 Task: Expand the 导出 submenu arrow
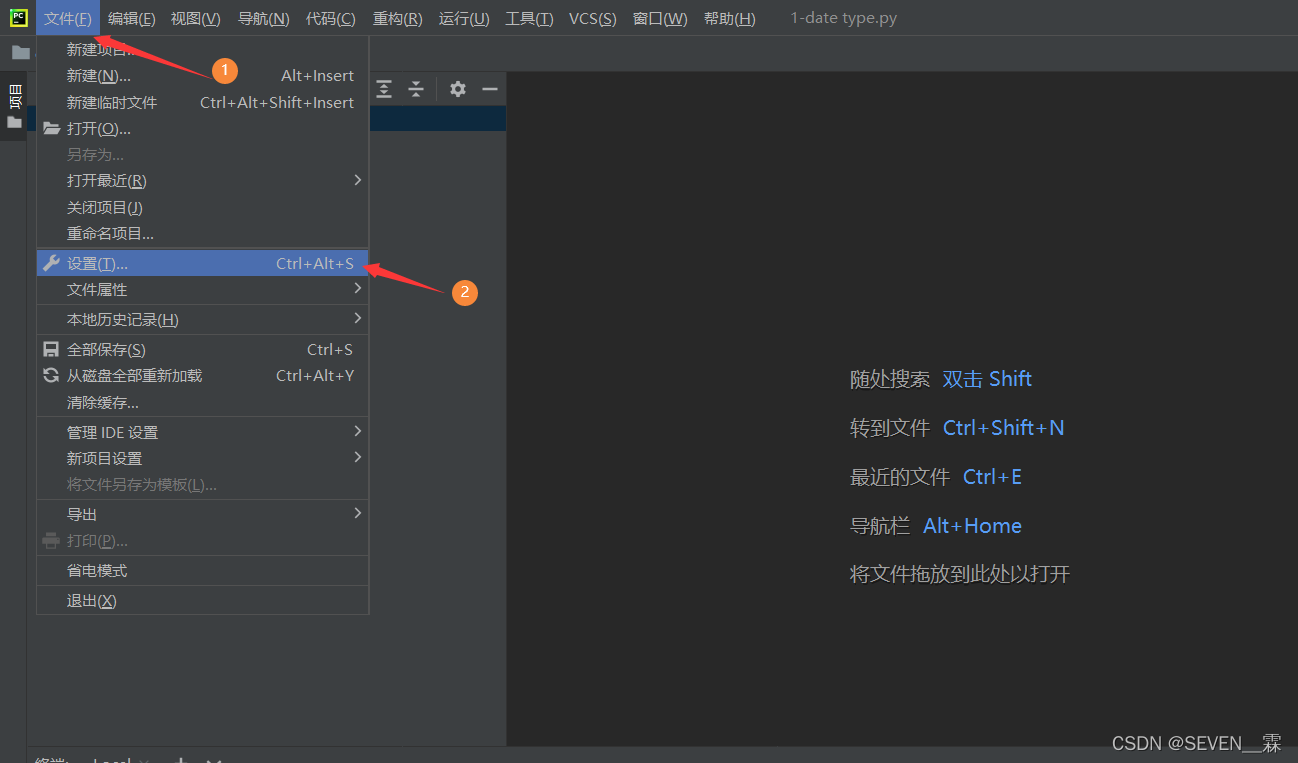click(358, 514)
